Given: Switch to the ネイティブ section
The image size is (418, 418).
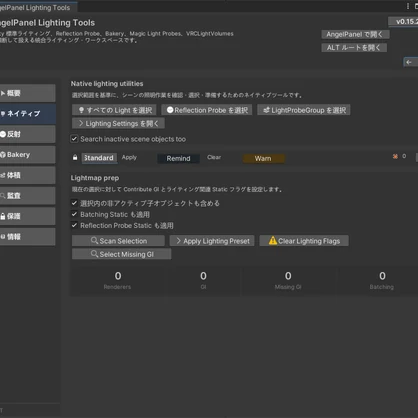Looking at the screenshot, I should [28, 114].
